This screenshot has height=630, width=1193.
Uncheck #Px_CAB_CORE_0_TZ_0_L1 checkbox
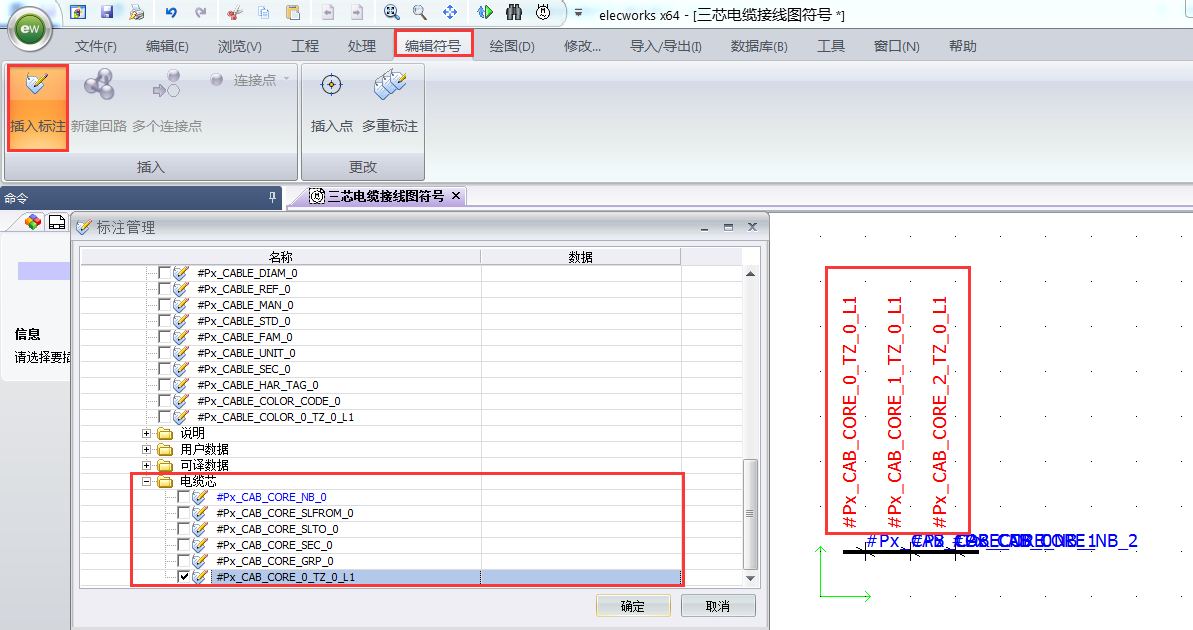tap(183, 576)
